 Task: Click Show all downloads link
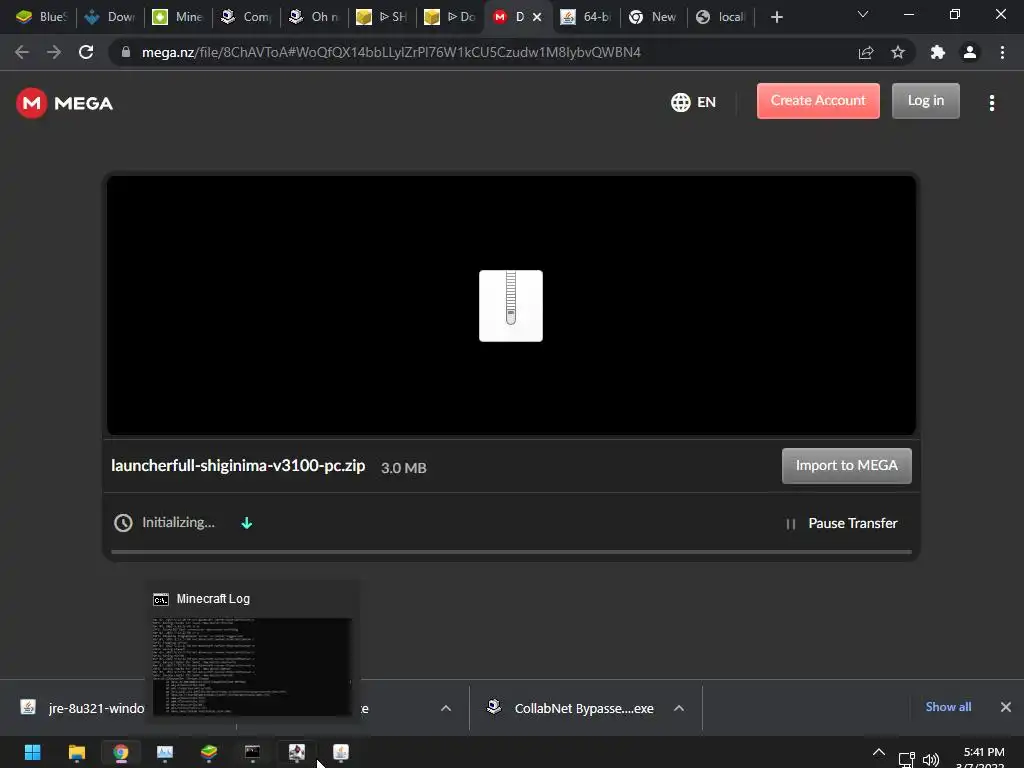tap(948, 707)
